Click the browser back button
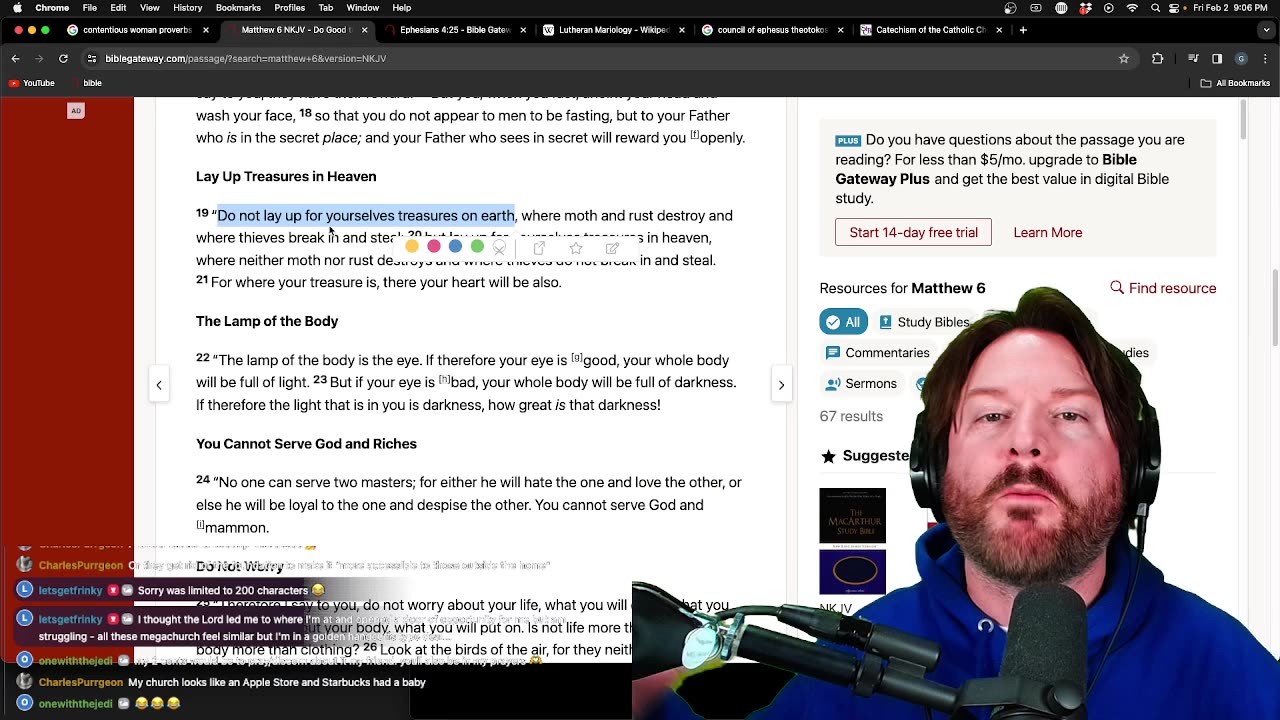 [x=15, y=59]
